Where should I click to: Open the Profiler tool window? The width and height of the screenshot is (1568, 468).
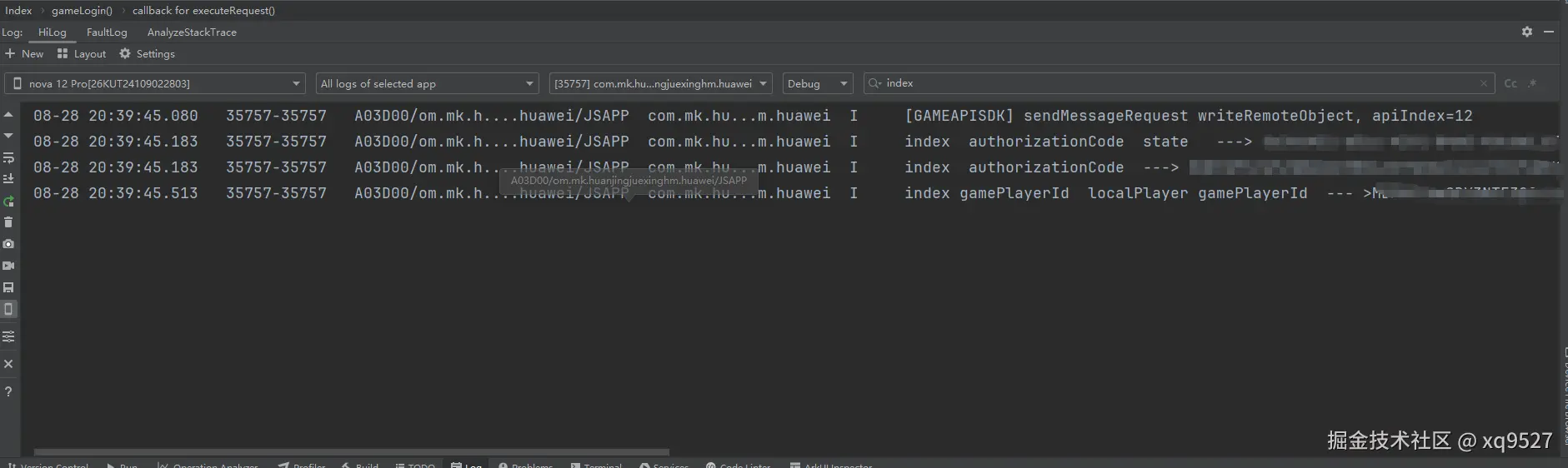pos(302,465)
